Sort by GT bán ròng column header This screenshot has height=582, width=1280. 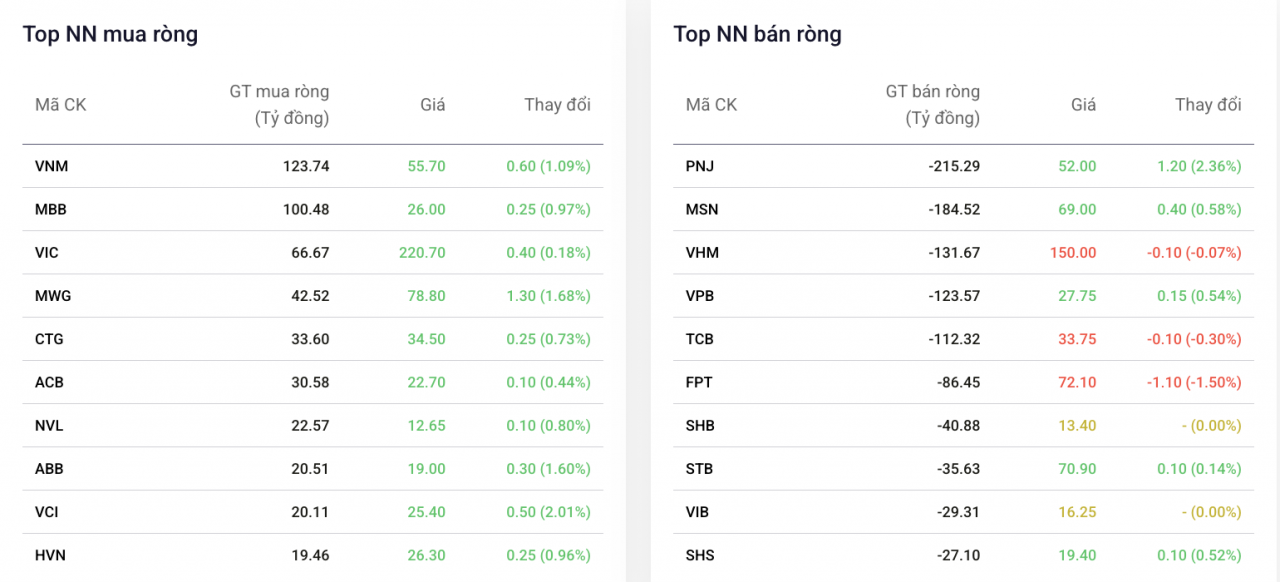click(x=933, y=105)
